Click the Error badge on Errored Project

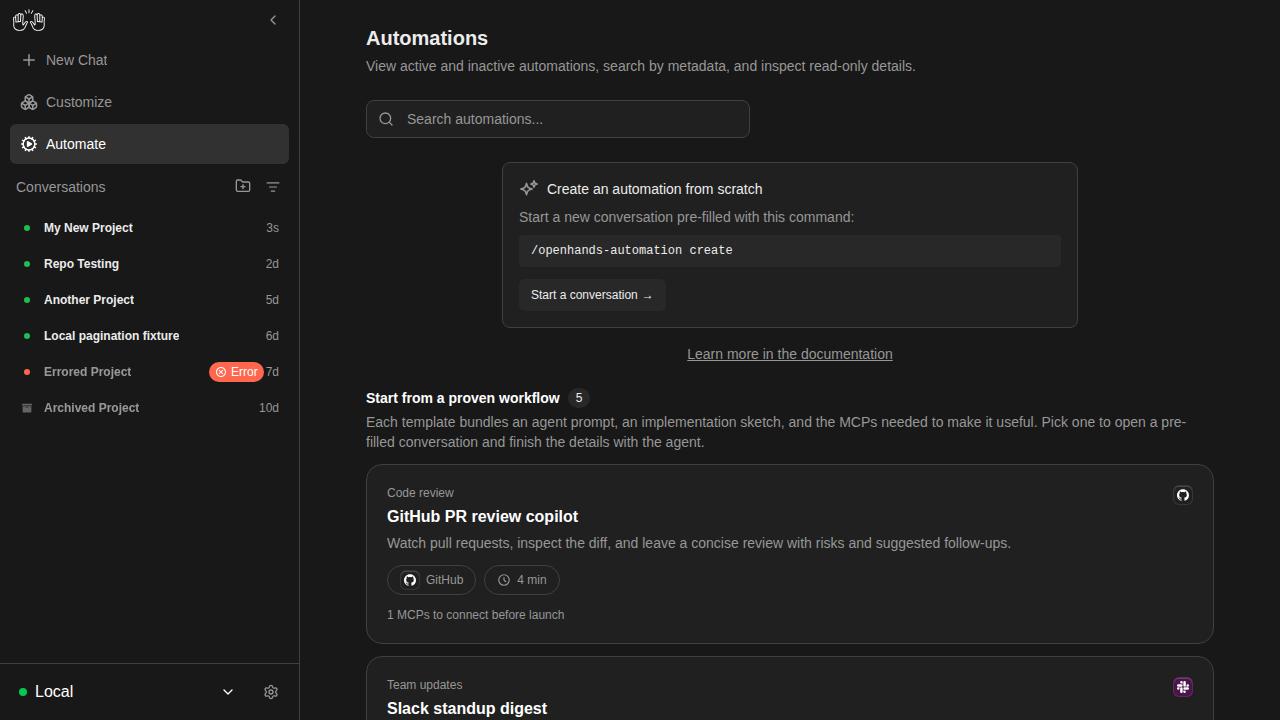pos(236,372)
